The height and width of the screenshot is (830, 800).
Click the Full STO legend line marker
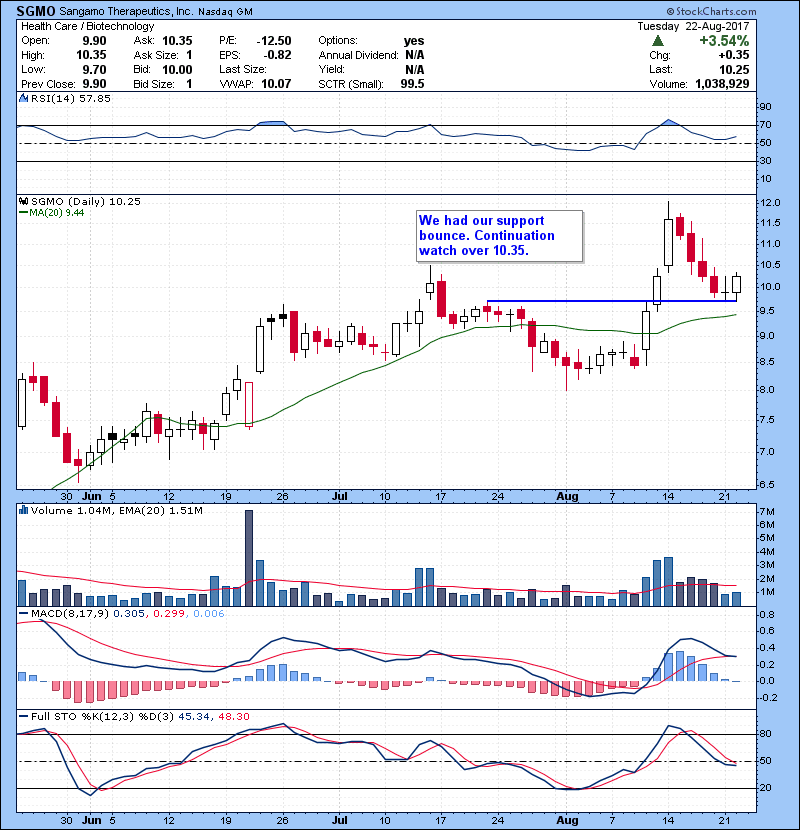(x=23, y=716)
